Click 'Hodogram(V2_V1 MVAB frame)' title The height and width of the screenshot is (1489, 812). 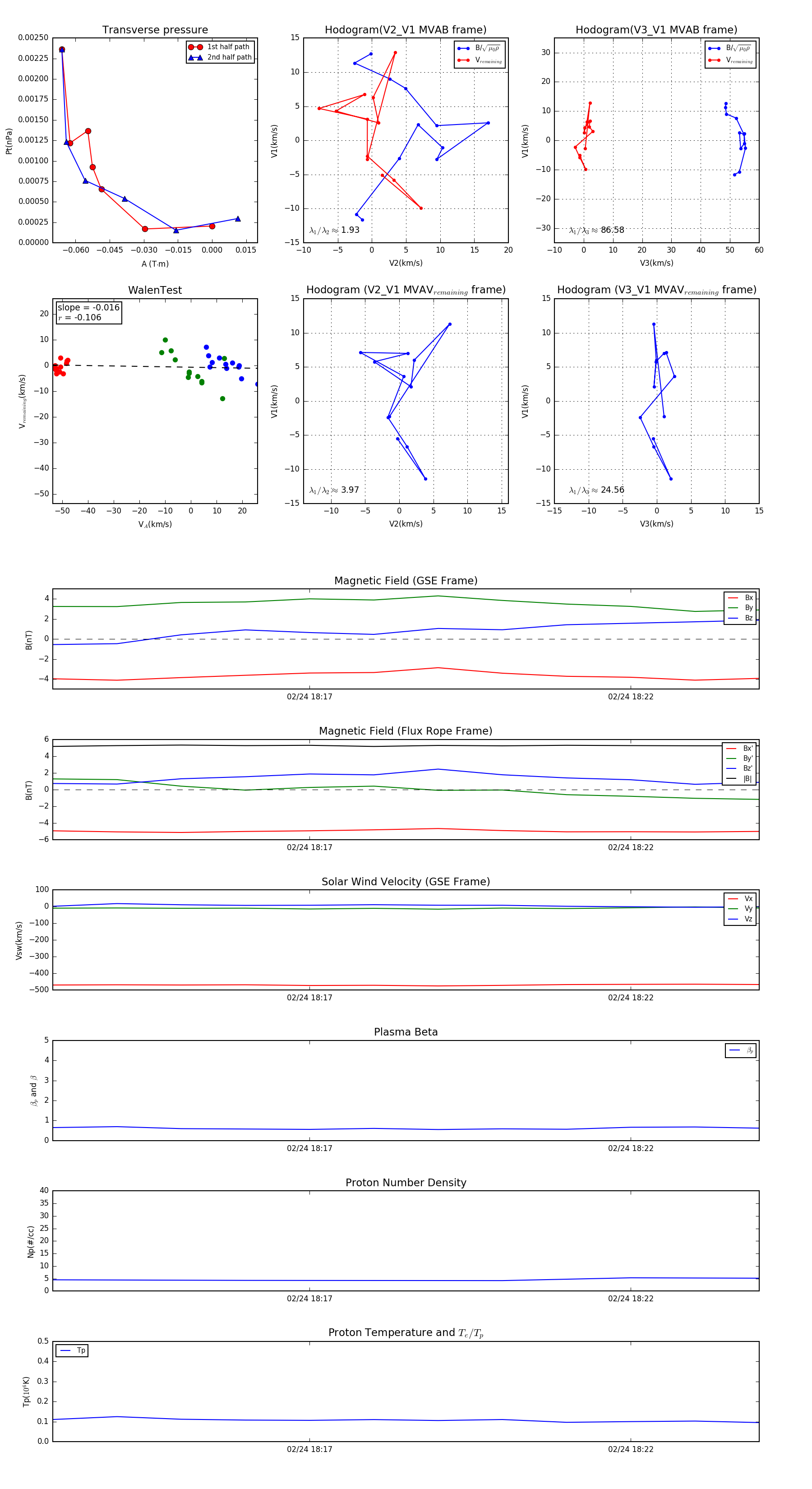coord(406,30)
